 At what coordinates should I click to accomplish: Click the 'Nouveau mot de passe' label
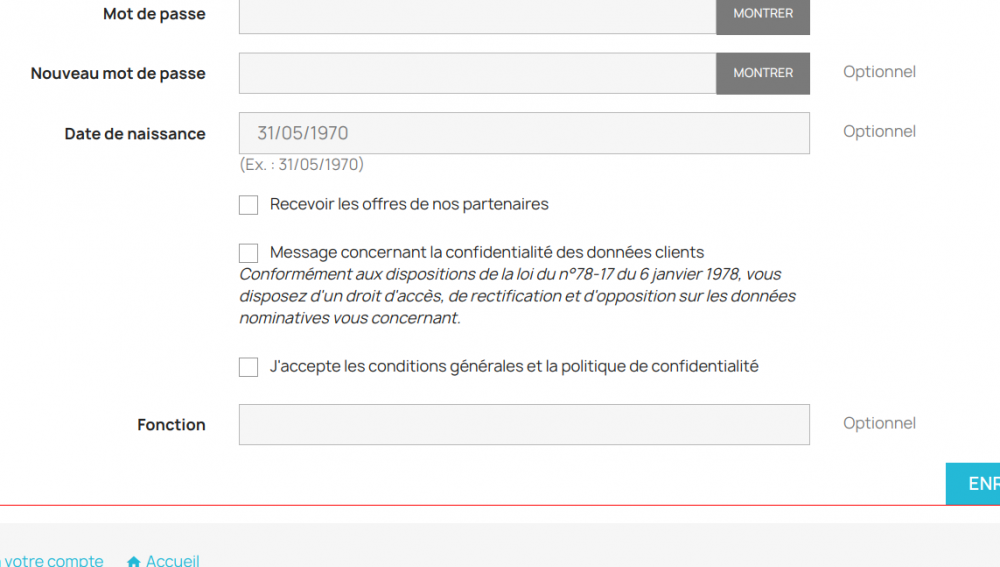tap(118, 73)
